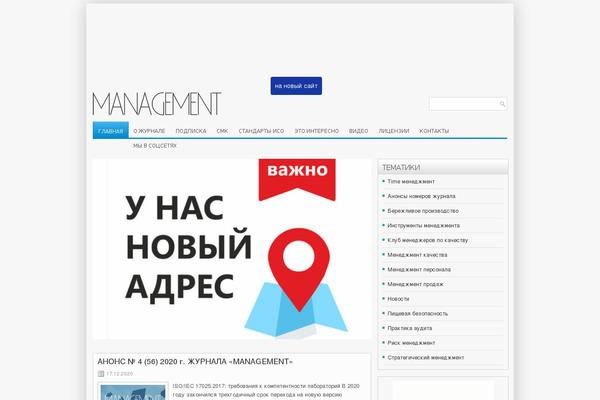This screenshot has width=600, height=400.
Task: Click the ISO/IEC 17025:2017 article excerpt
Action: tap(266, 391)
